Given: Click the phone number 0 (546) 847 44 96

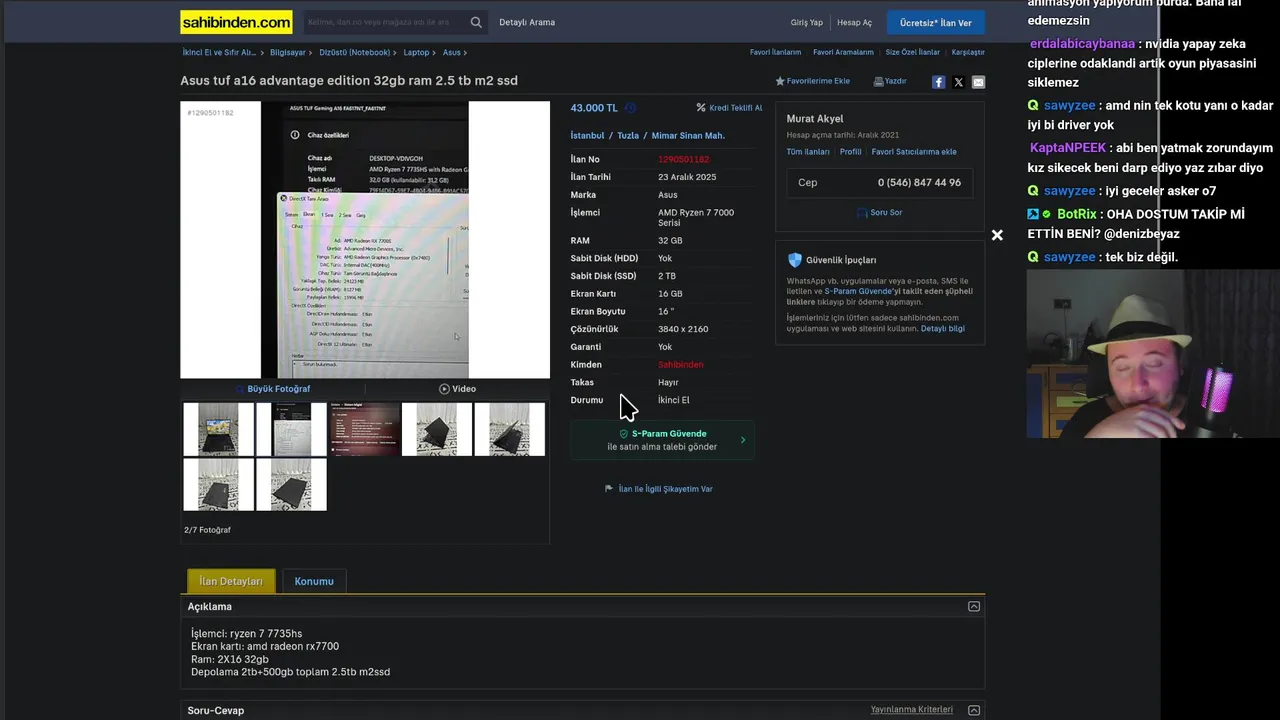Looking at the screenshot, I should [x=919, y=183].
